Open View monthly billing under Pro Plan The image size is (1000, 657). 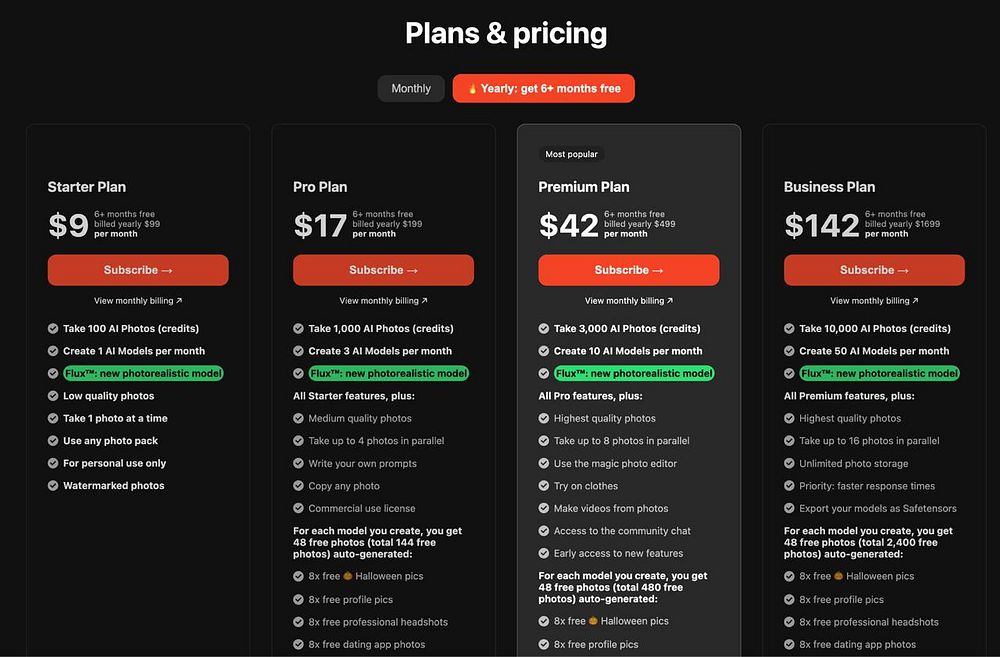coord(383,300)
